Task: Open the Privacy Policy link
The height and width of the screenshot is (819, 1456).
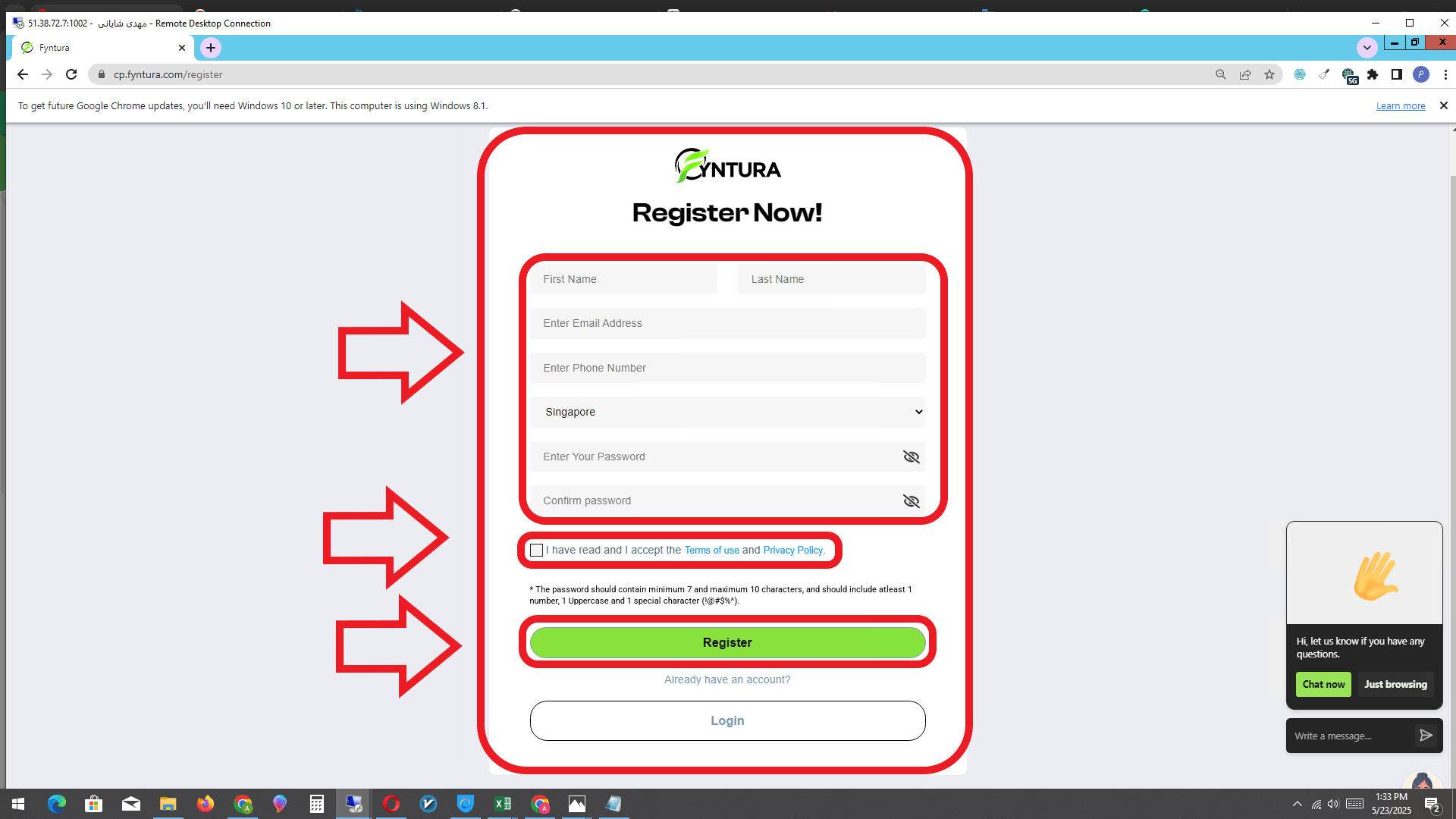Action: pos(793,550)
